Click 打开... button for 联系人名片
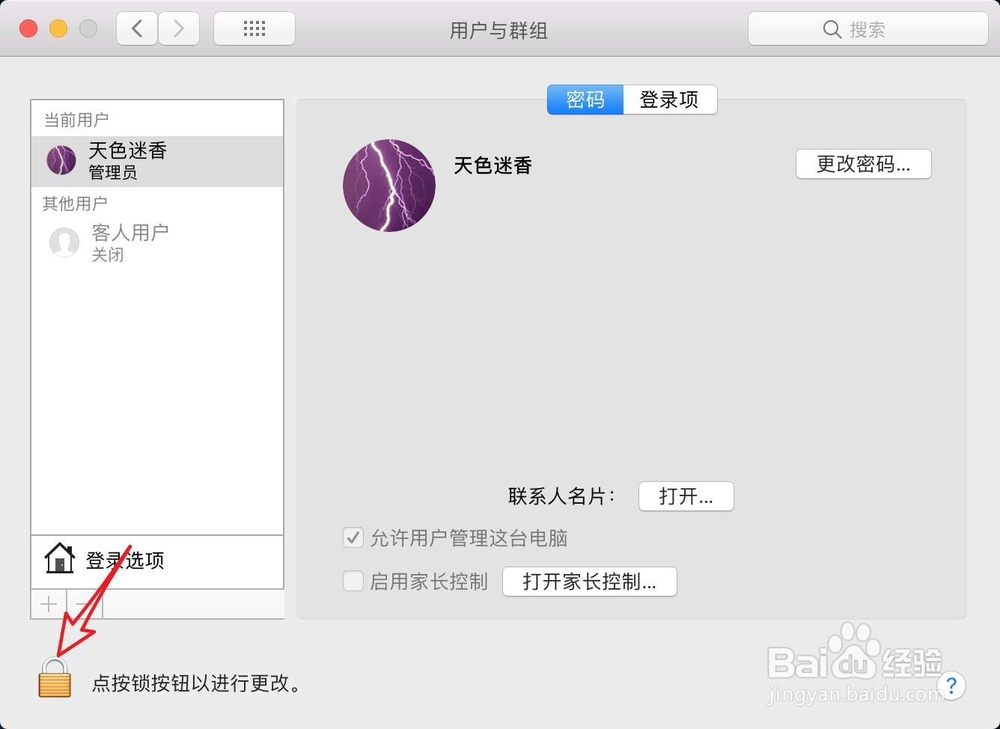Screen dimensions: 1000x729 [x=686, y=496]
